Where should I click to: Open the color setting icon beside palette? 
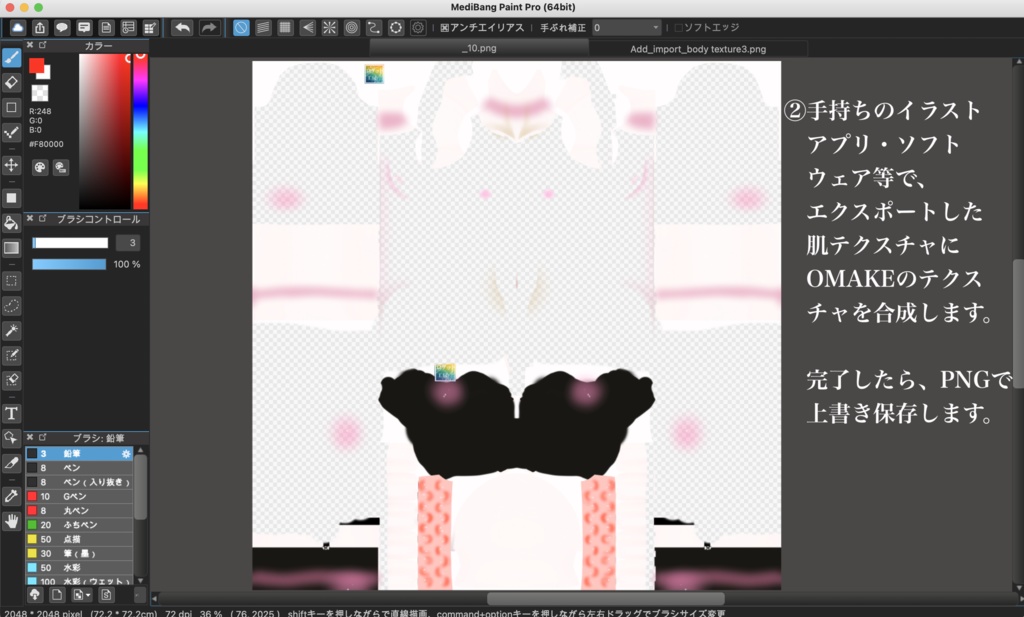click(x=61, y=167)
